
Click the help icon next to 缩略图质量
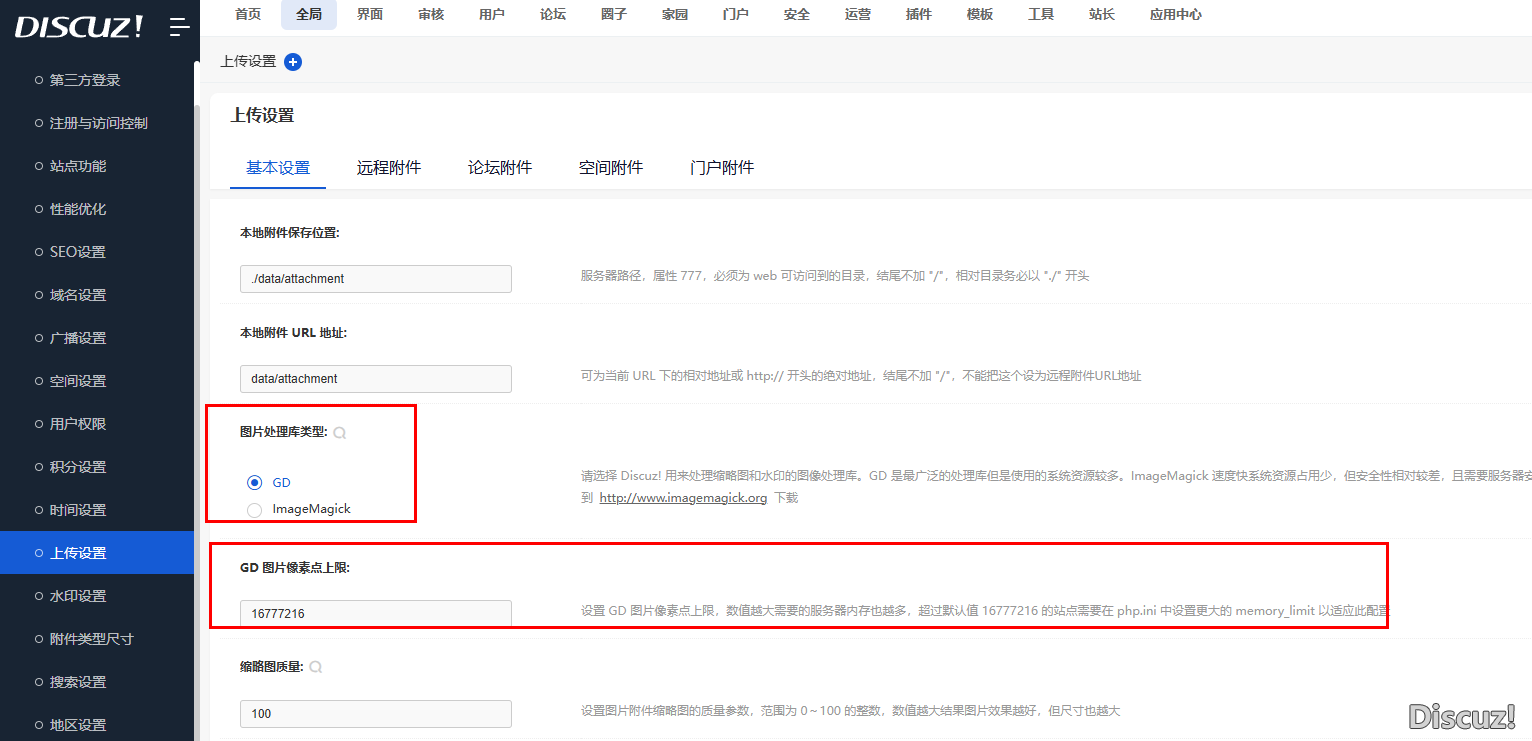tap(316, 667)
